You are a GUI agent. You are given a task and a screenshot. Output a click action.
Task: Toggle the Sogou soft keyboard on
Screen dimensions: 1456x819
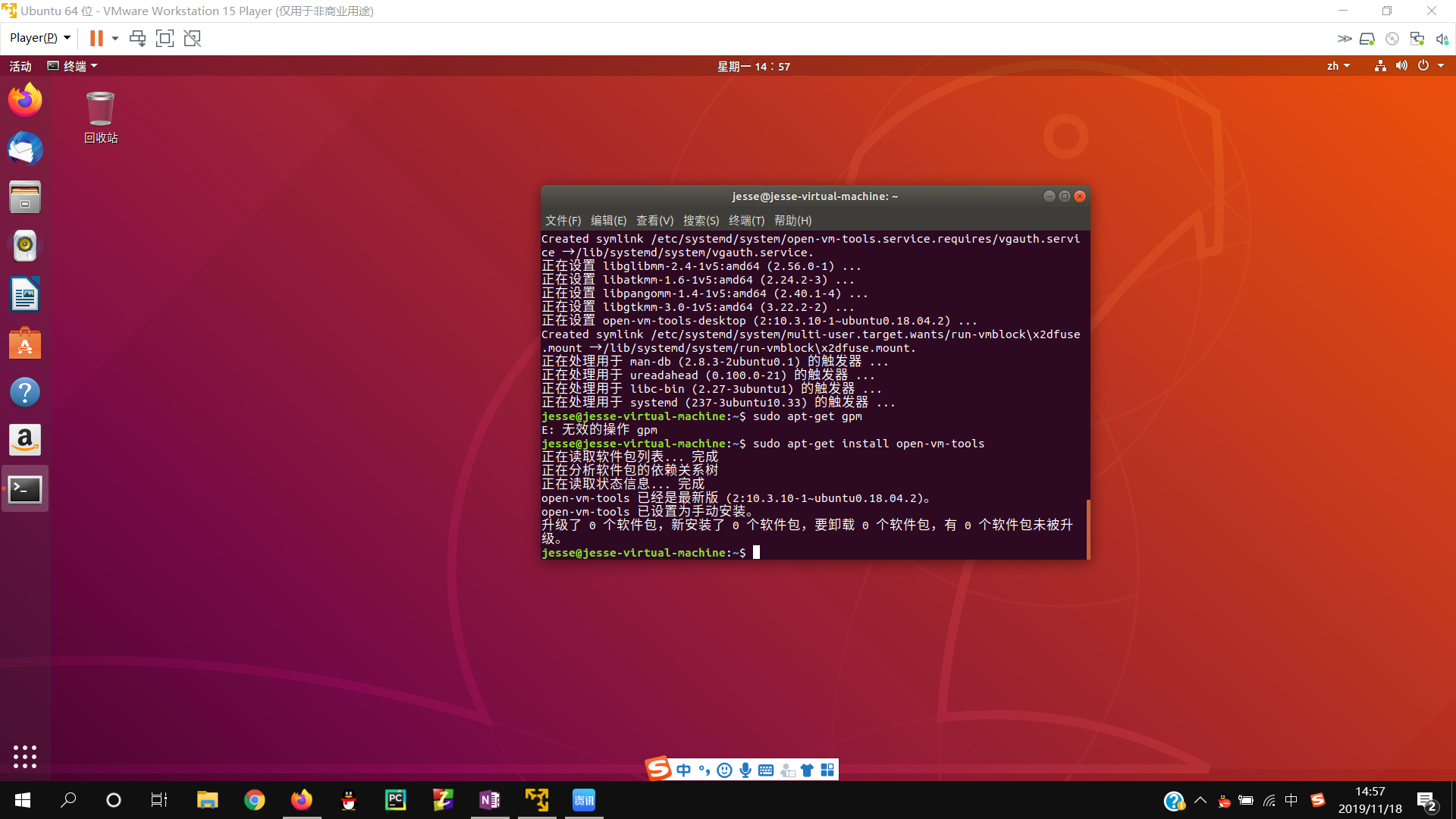point(766,769)
